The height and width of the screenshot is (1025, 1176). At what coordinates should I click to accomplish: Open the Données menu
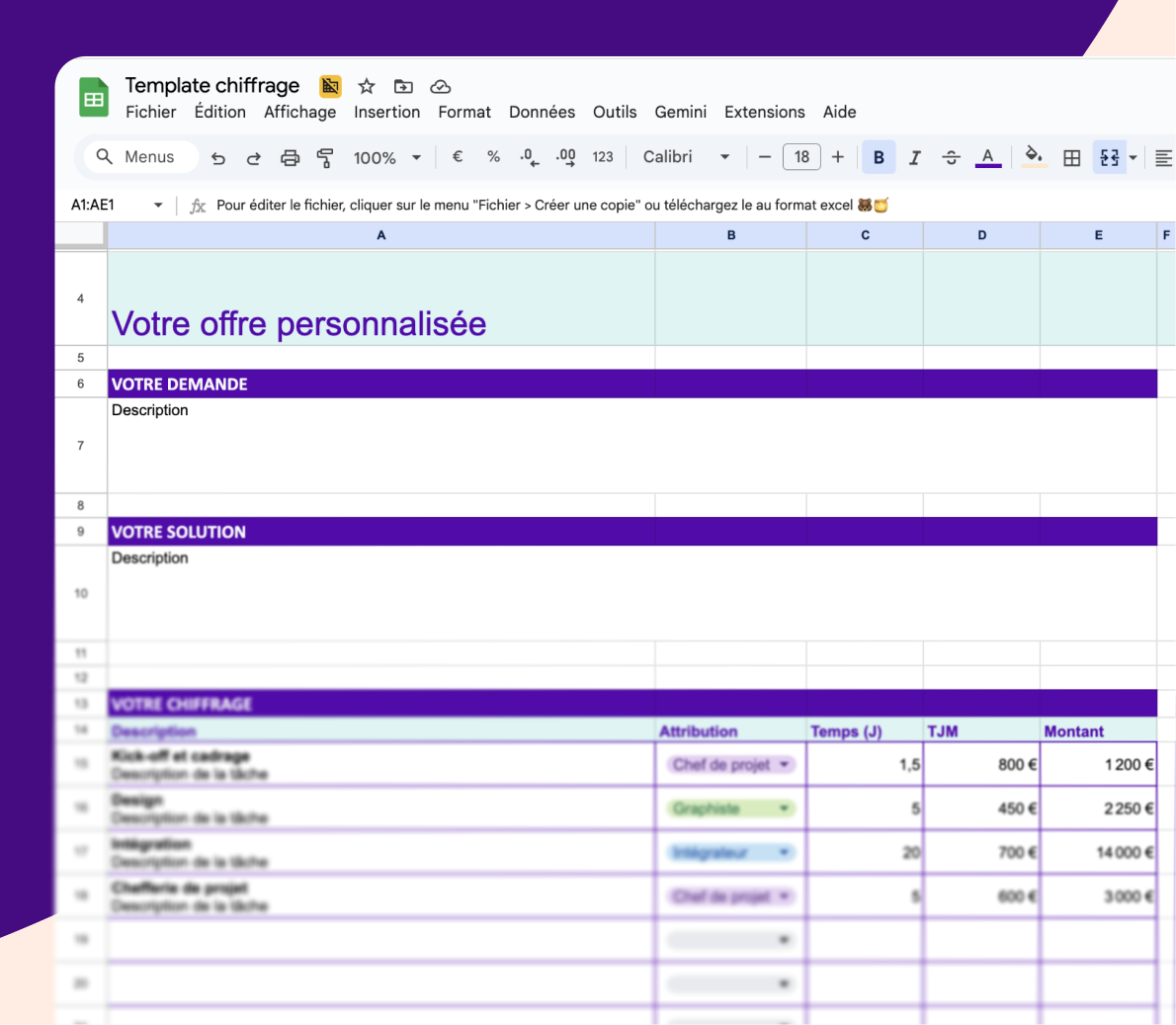click(x=542, y=112)
